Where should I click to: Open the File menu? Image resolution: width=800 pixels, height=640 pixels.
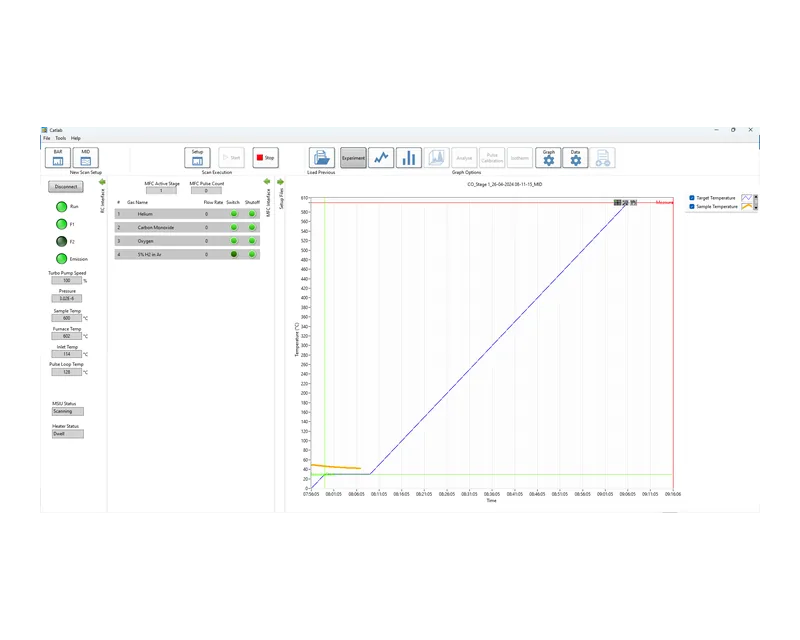coord(46,138)
